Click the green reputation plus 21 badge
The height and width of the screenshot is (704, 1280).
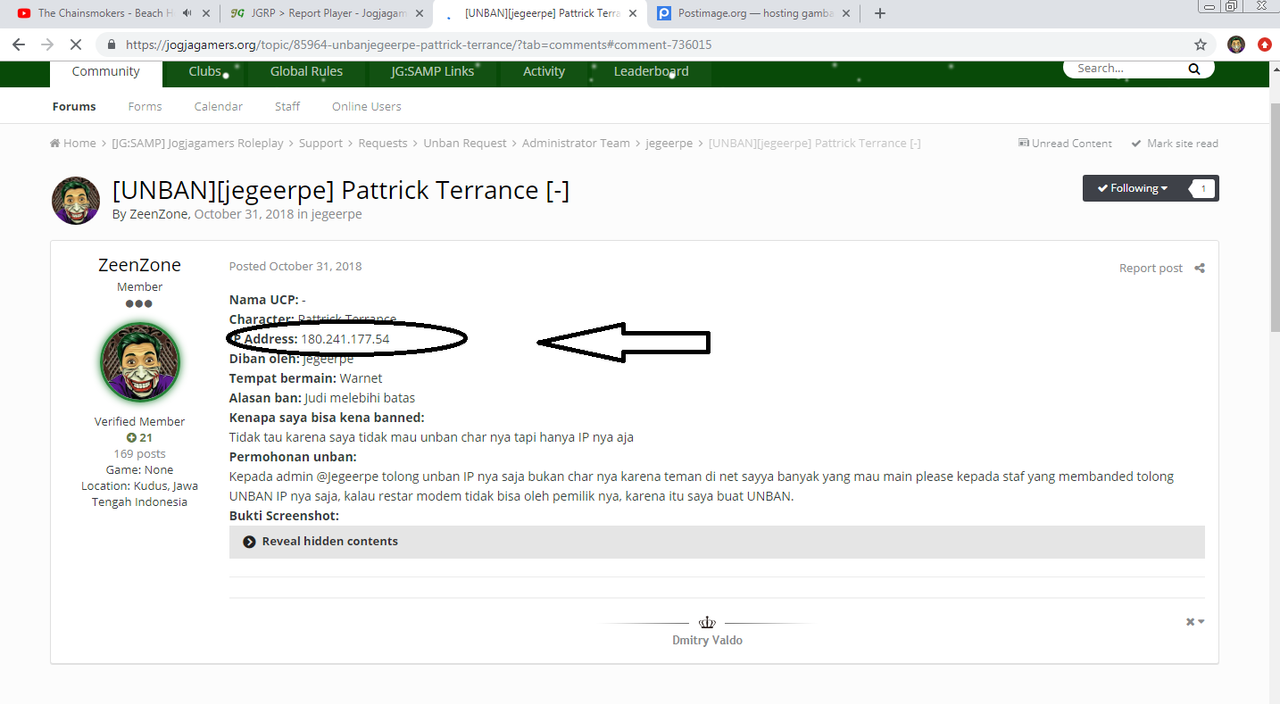(139, 438)
